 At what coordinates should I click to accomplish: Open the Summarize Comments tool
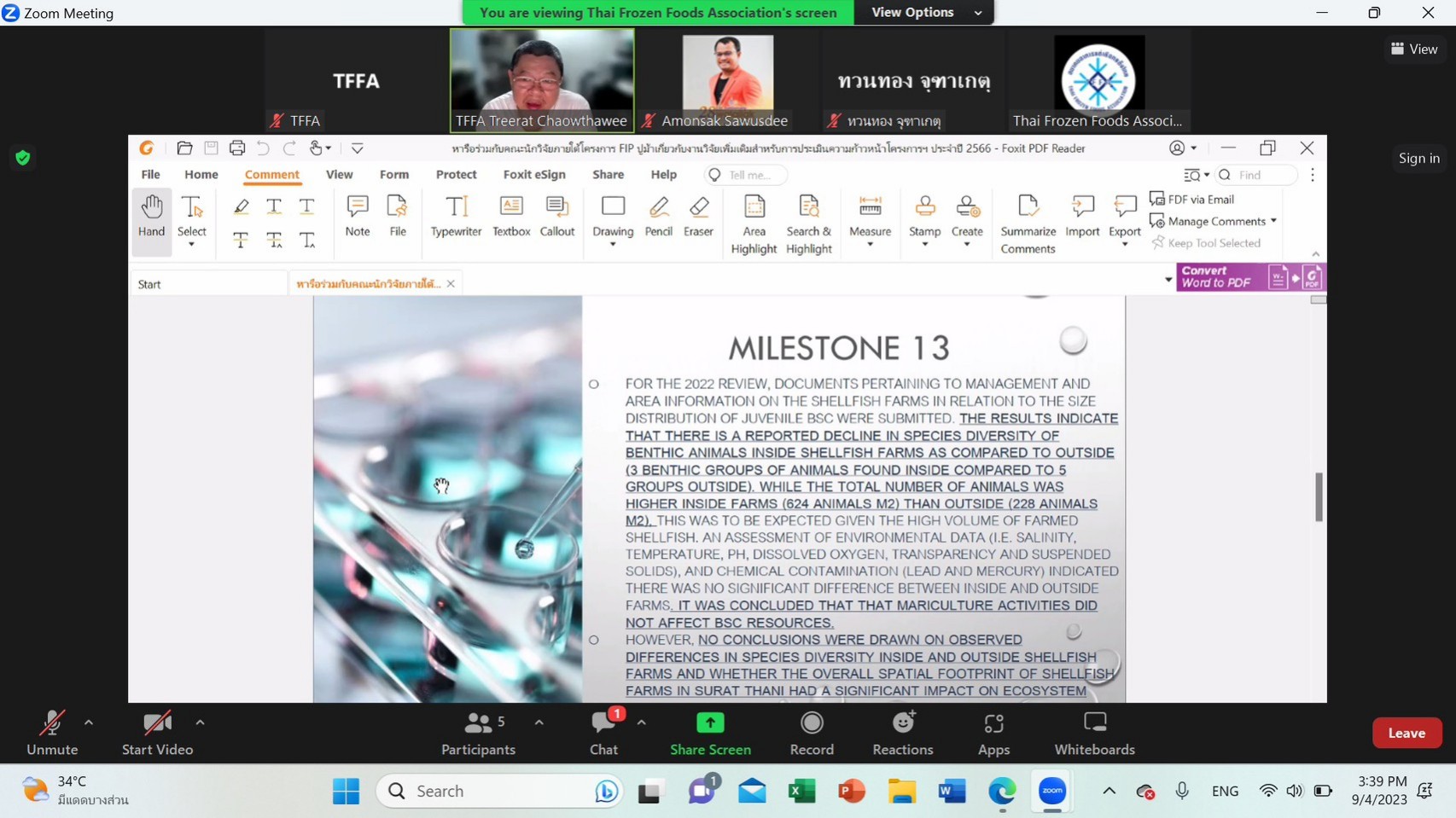tap(1028, 224)
